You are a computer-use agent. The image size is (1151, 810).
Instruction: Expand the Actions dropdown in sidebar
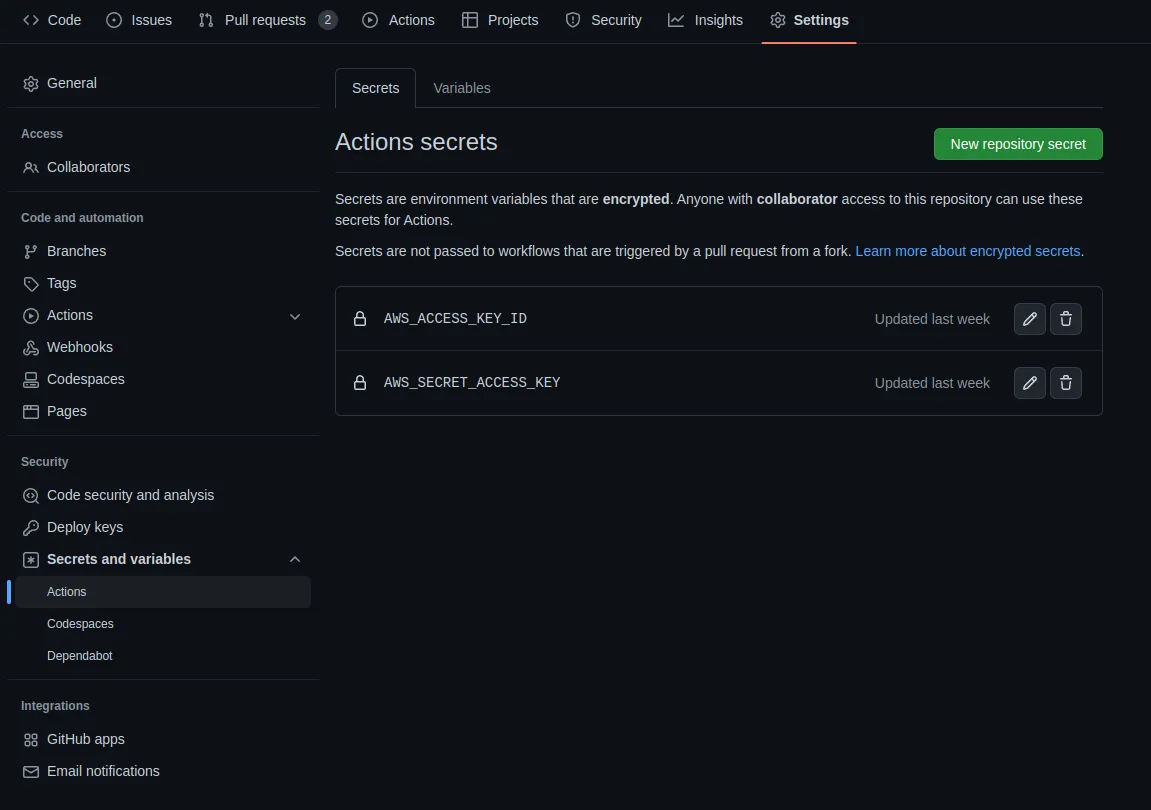click(x=295, y=316)
